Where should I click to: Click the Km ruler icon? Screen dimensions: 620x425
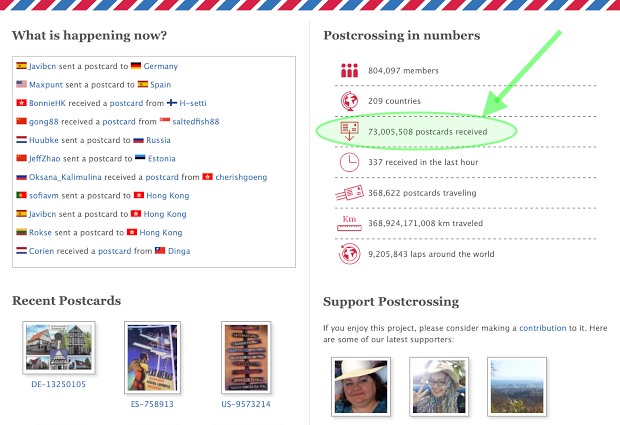(349, 223)
